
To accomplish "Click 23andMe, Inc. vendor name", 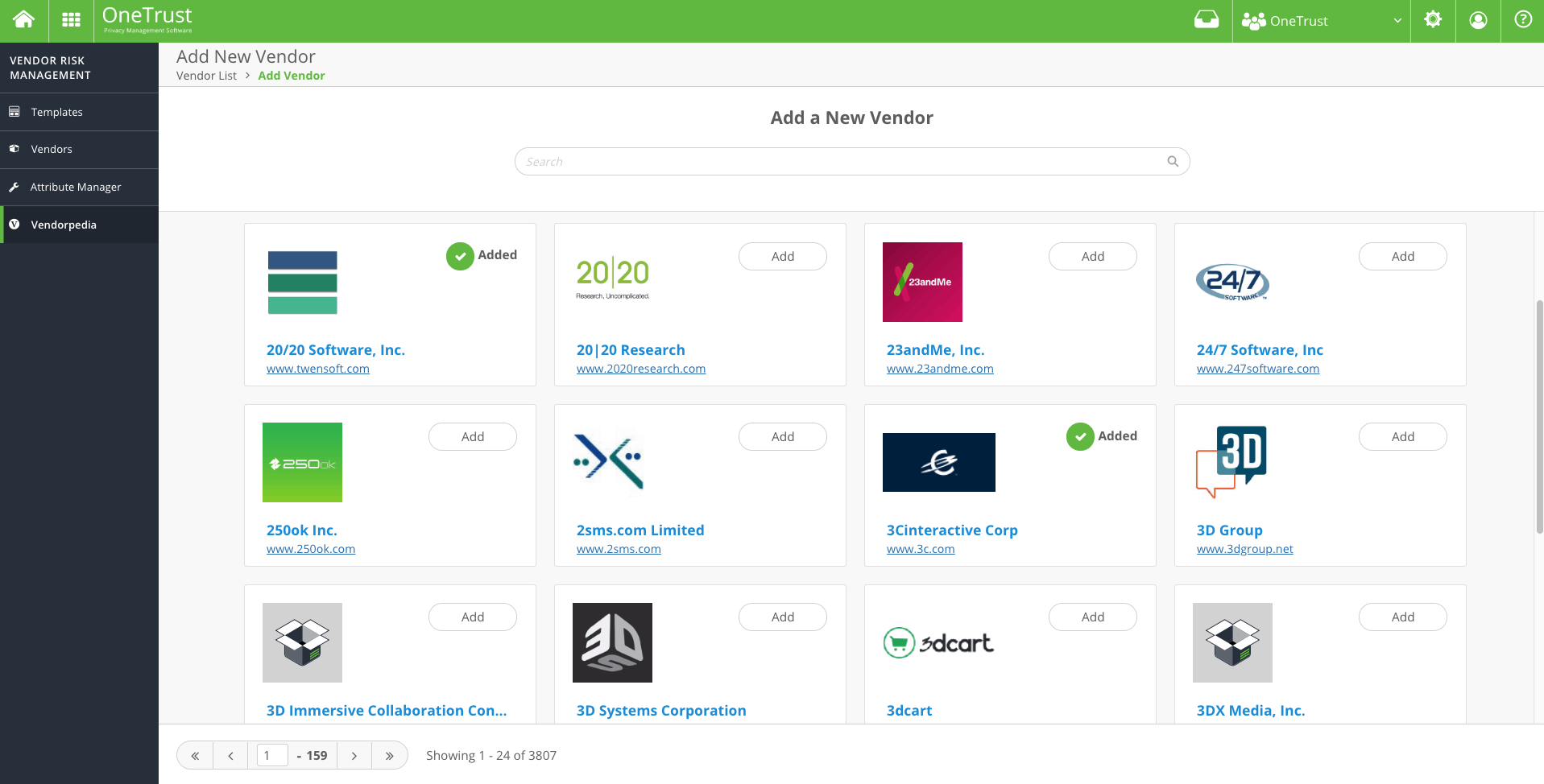I will pos(936,350).
